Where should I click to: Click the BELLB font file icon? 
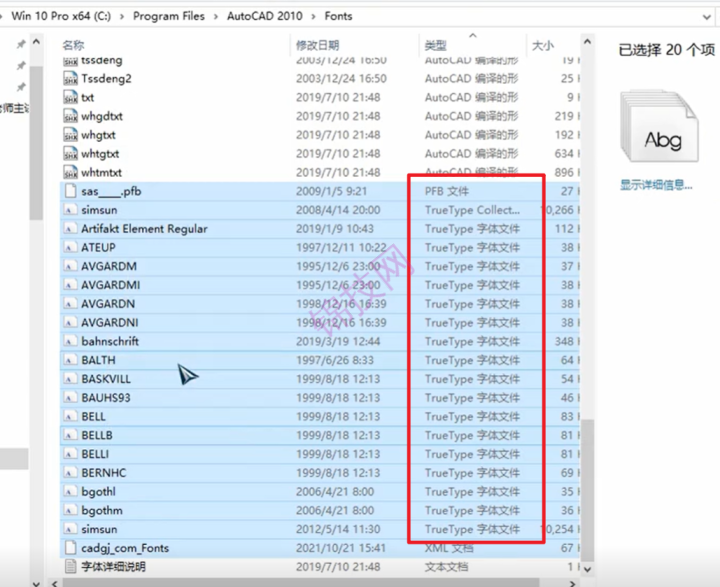(70, 435)
